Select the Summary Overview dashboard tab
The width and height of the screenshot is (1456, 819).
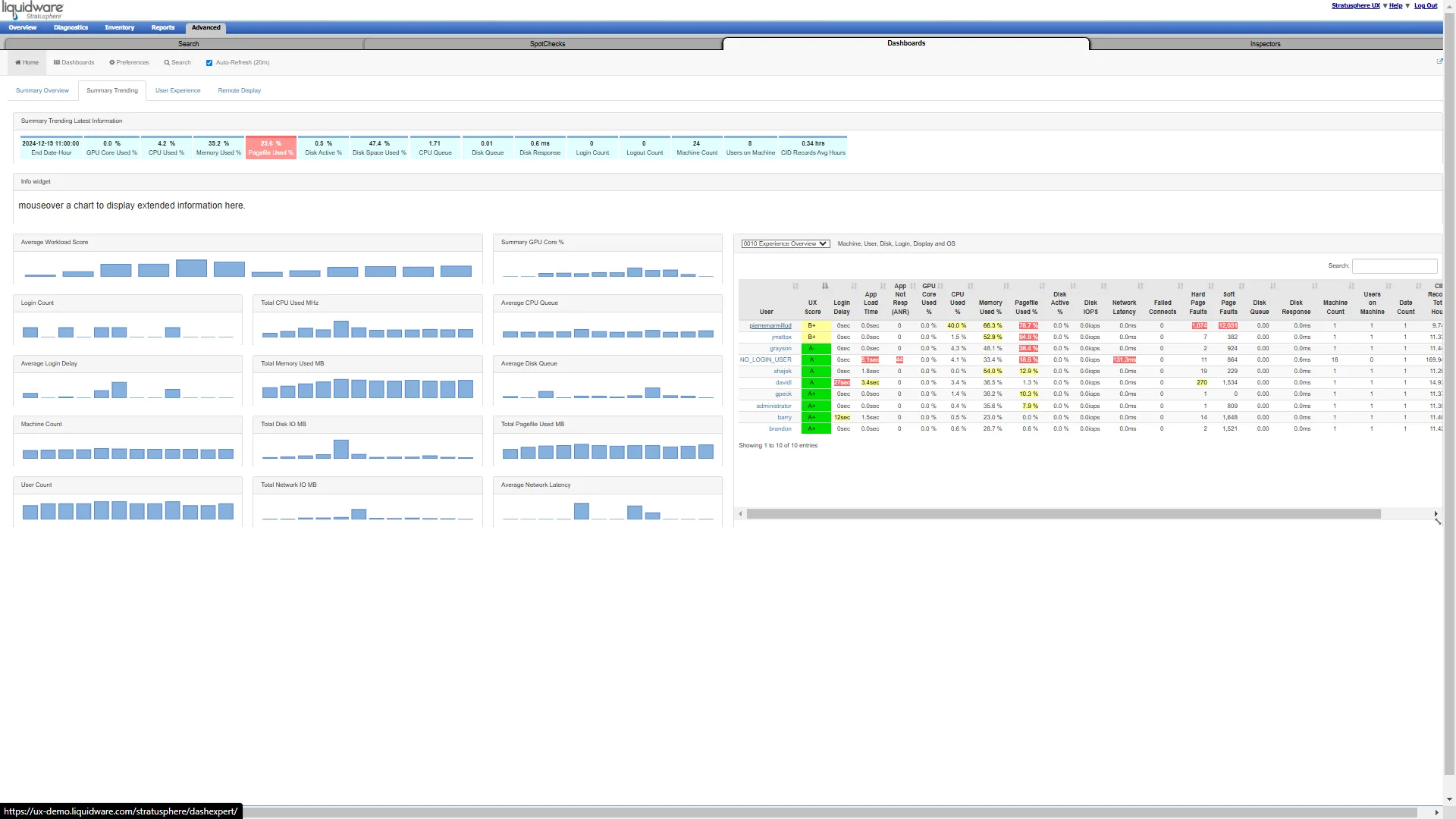pyautogui.click(x=42, y=90)
